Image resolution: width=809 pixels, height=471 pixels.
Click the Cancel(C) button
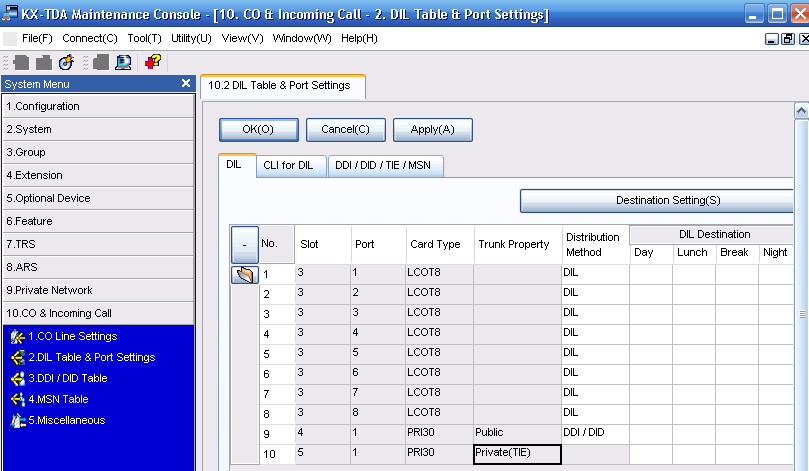pyautogui.click(x=346, y=129)
